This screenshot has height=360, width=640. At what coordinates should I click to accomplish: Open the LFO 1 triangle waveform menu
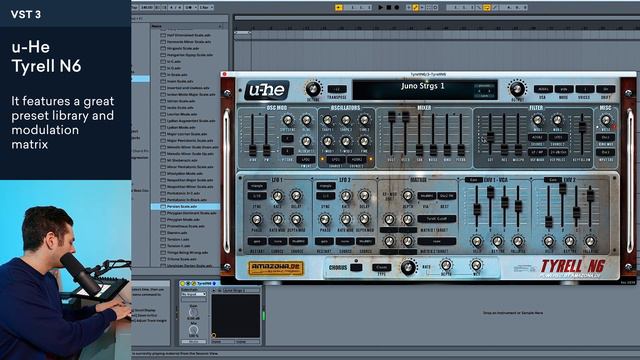[257, 186]
